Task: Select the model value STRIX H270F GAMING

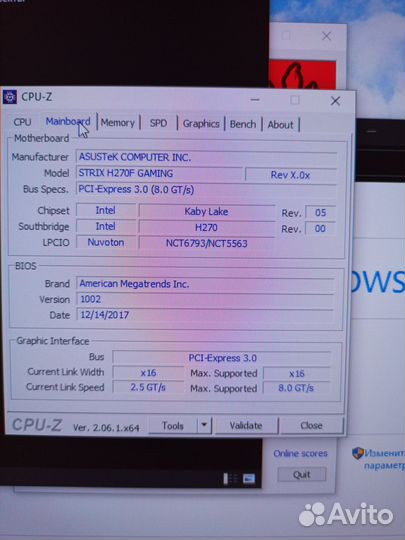Action: (126, 173)
